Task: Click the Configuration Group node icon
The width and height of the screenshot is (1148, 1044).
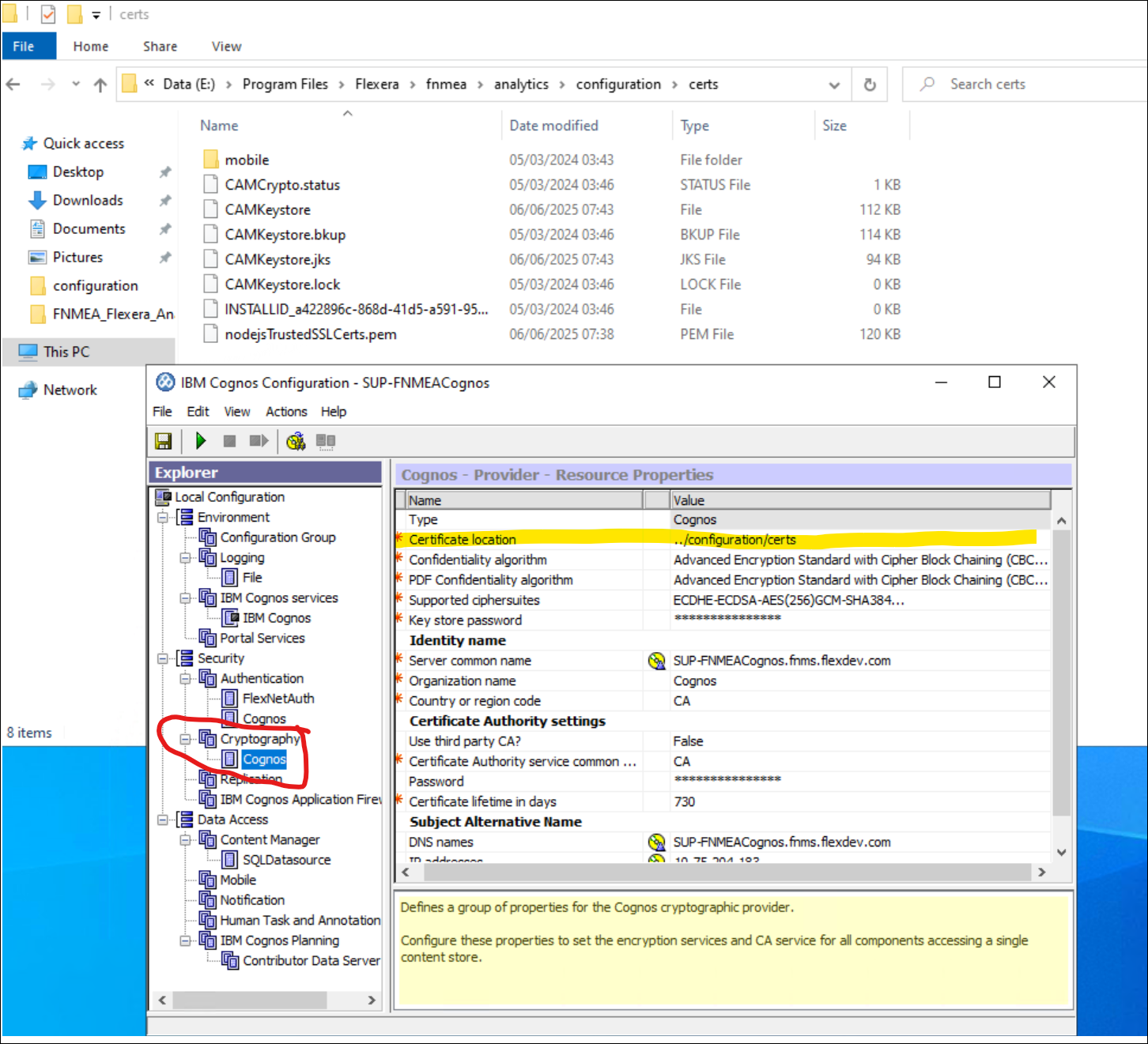Action: click(x=208, y=537)
